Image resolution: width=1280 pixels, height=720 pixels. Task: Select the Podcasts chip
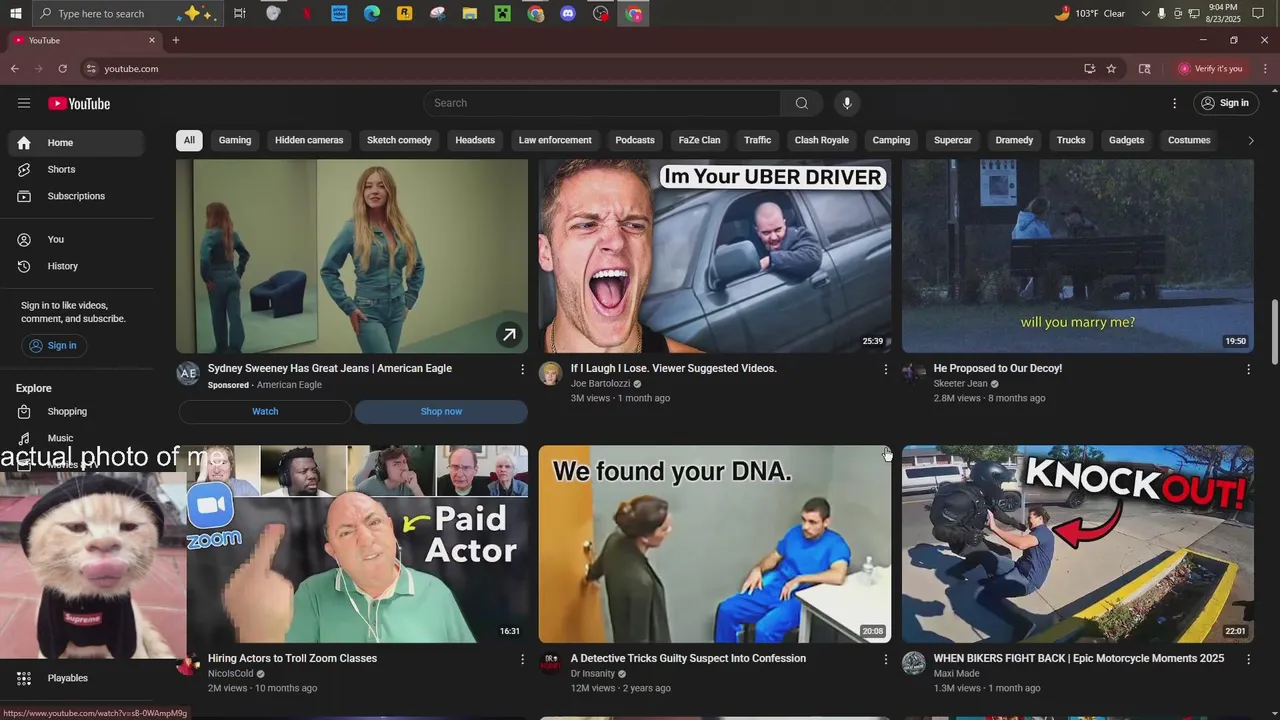click(x=635, y=140)
